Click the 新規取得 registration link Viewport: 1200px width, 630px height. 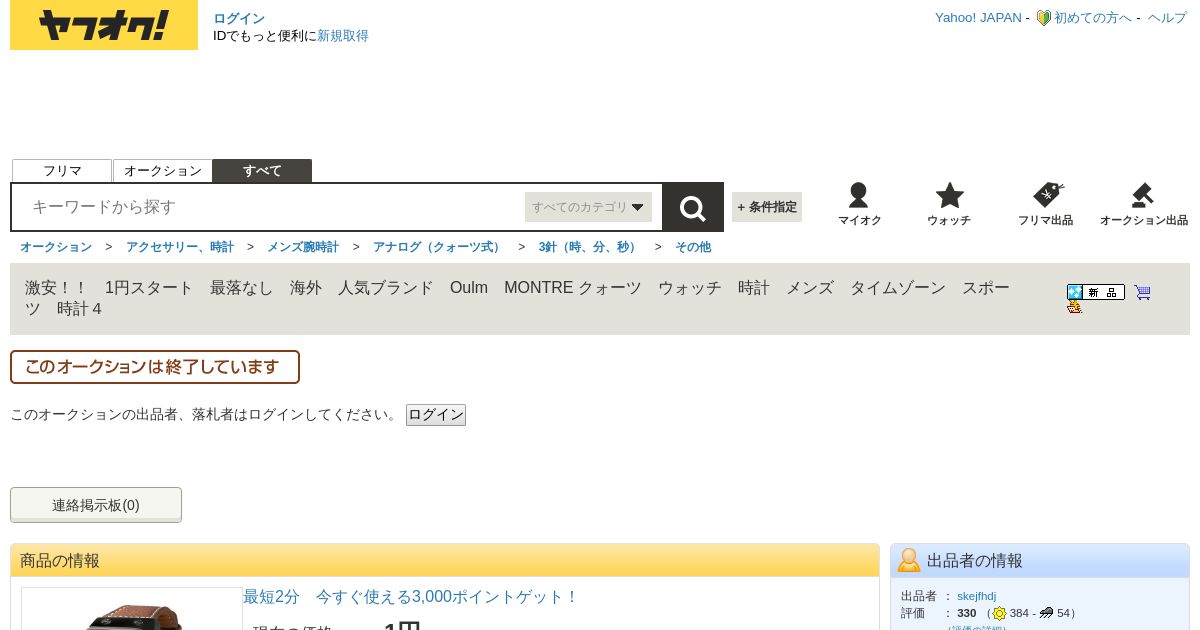click(x=343, y=36)
